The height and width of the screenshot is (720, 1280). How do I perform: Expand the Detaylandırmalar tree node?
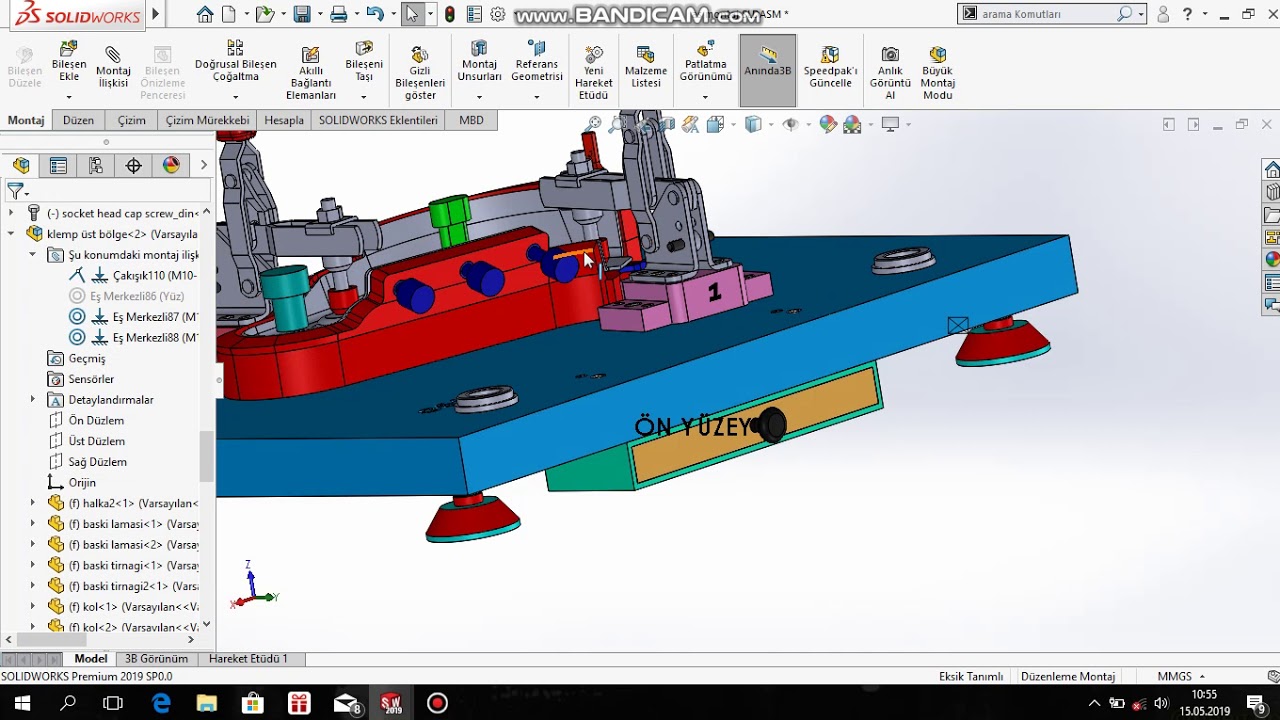[x=32, y=400]
